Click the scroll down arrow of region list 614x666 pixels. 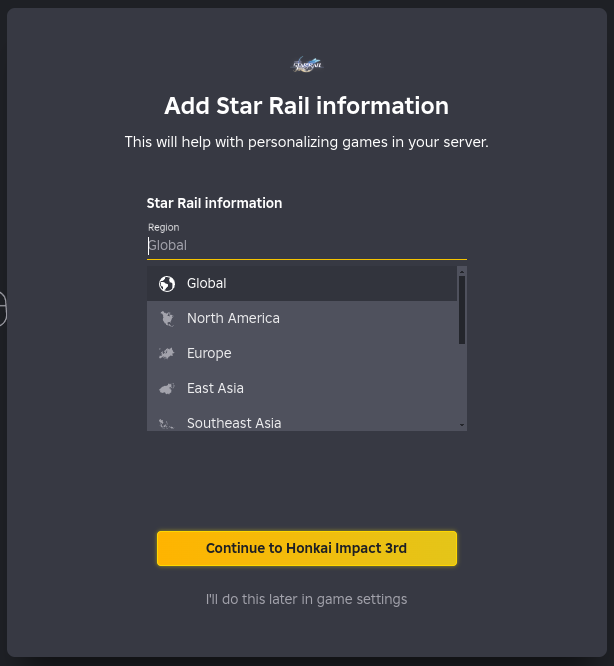462,425
